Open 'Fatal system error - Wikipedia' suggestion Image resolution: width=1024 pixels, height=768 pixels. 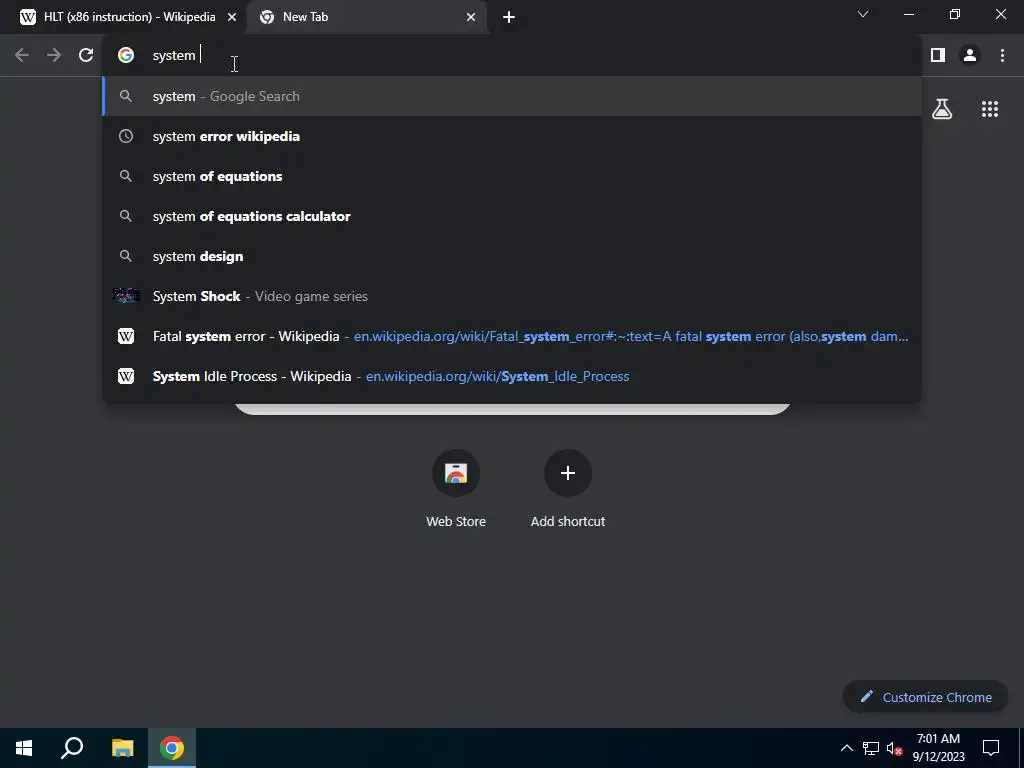(512, 336)
